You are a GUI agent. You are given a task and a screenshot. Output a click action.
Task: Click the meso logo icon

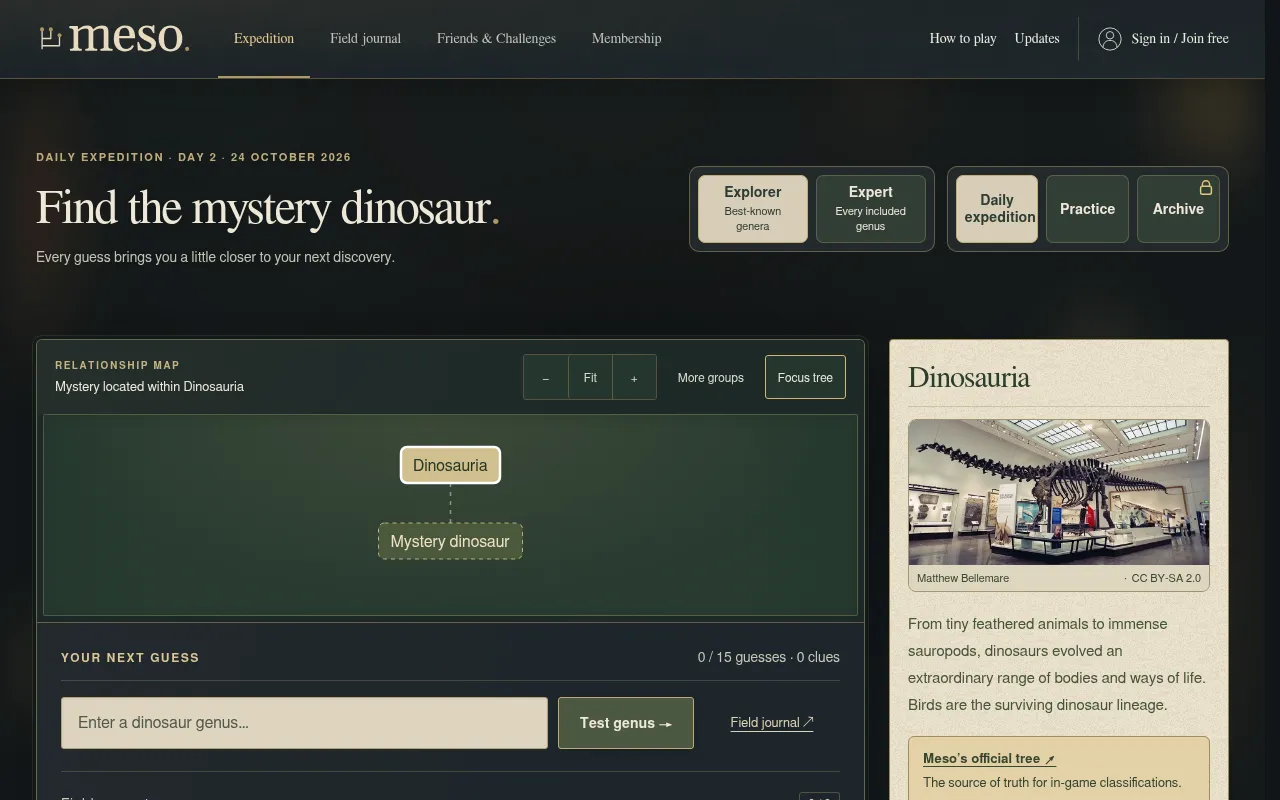point(51,38)
